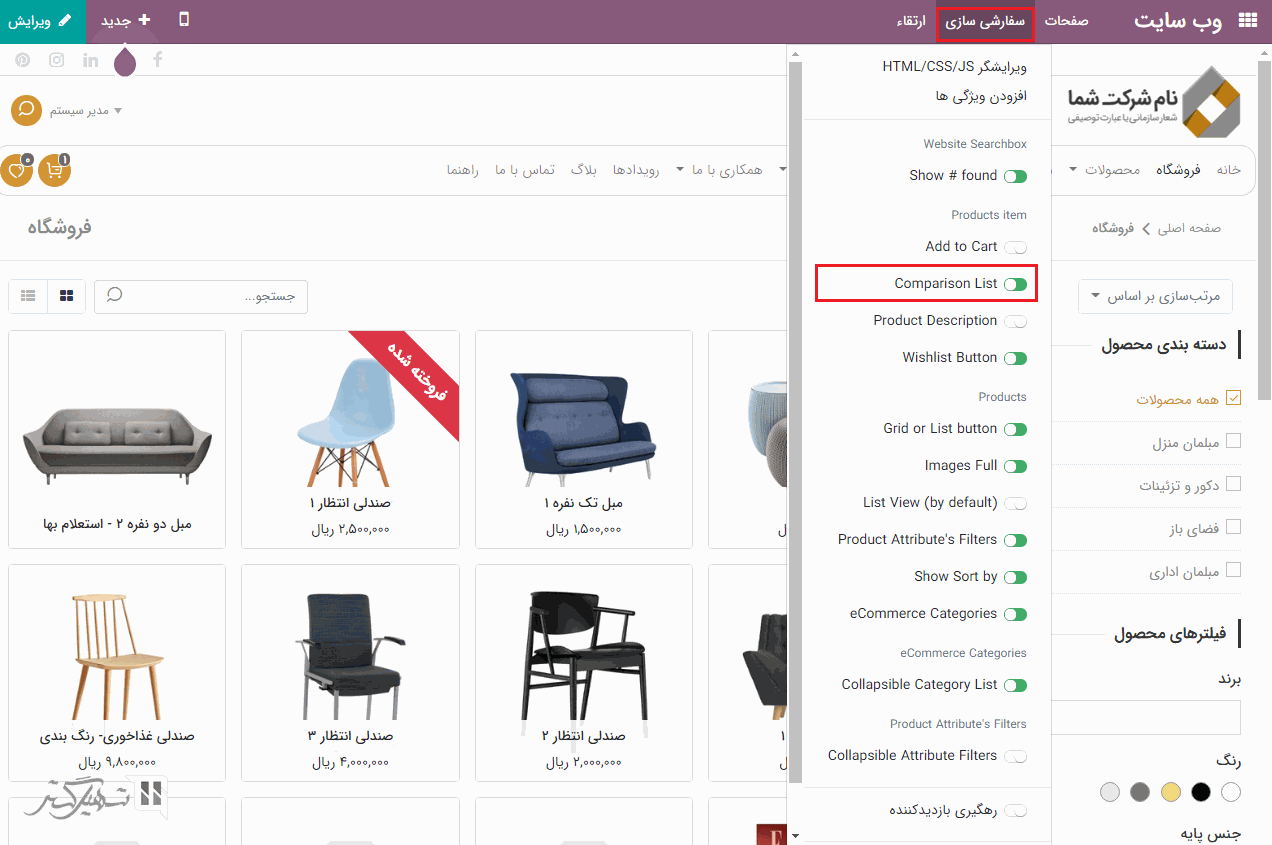Image resolution: width=1272 pixels, height=845 pixels.
Task: Select the light gray color swatch
Action: (x=1109, y=792)
